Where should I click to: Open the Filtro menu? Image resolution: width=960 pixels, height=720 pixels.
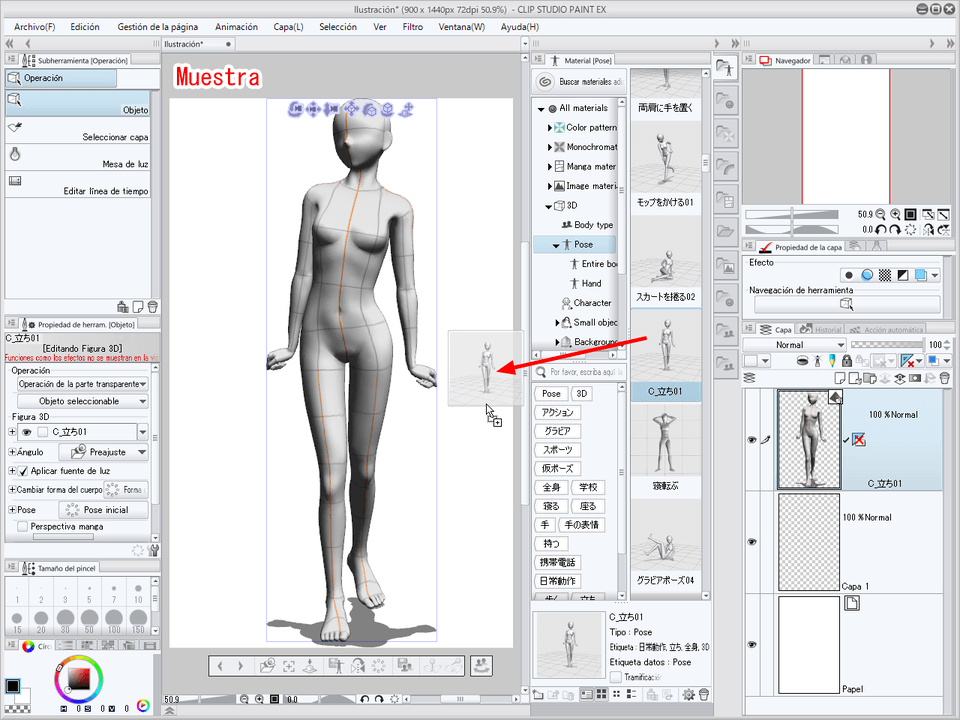(412, 27)
